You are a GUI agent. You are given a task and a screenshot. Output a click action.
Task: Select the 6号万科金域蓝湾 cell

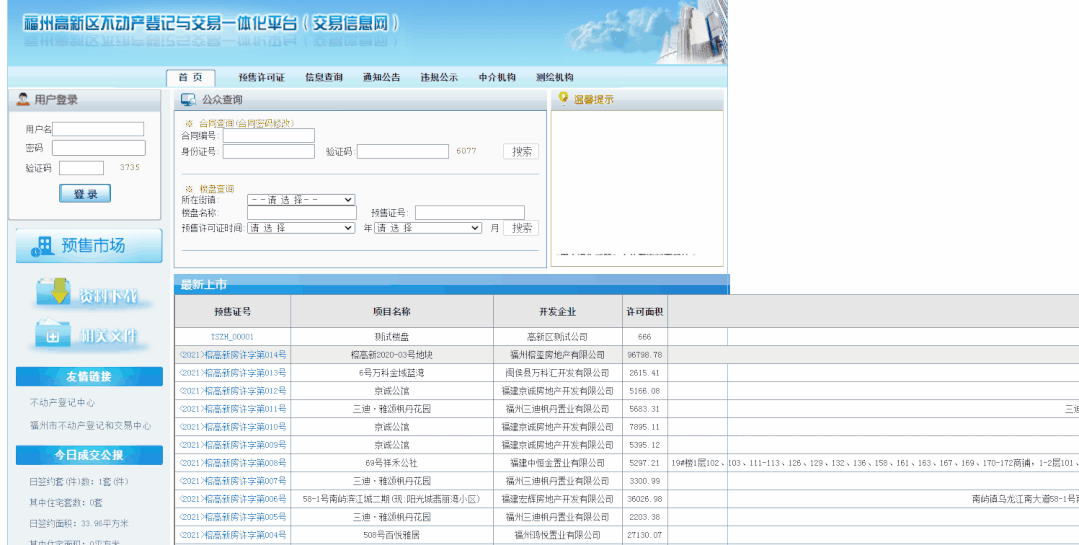392,373
